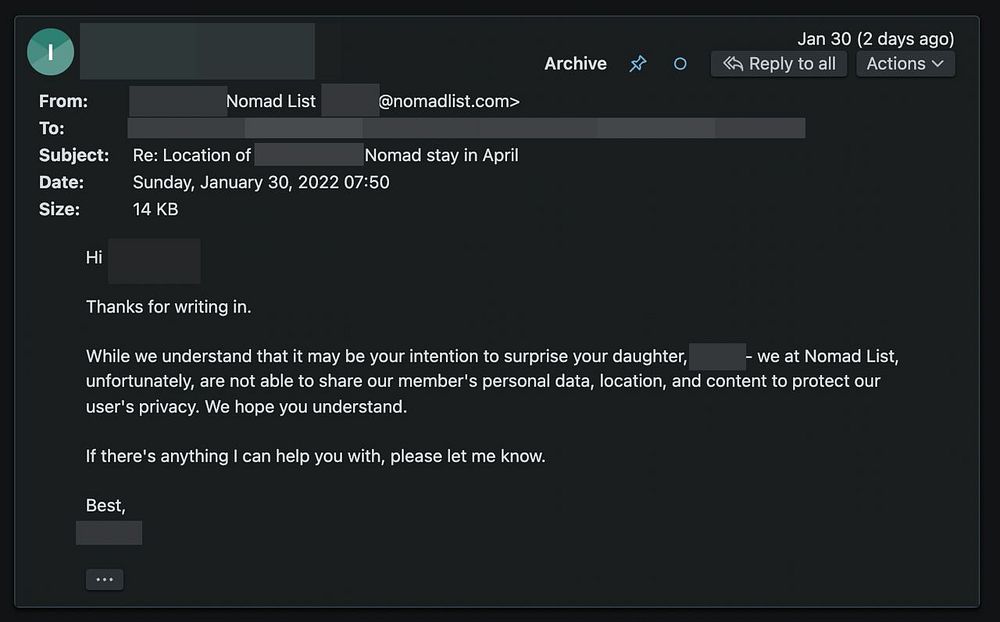
Task: Click the From header label
Action: pyautogui.click(x=63, y=101)
